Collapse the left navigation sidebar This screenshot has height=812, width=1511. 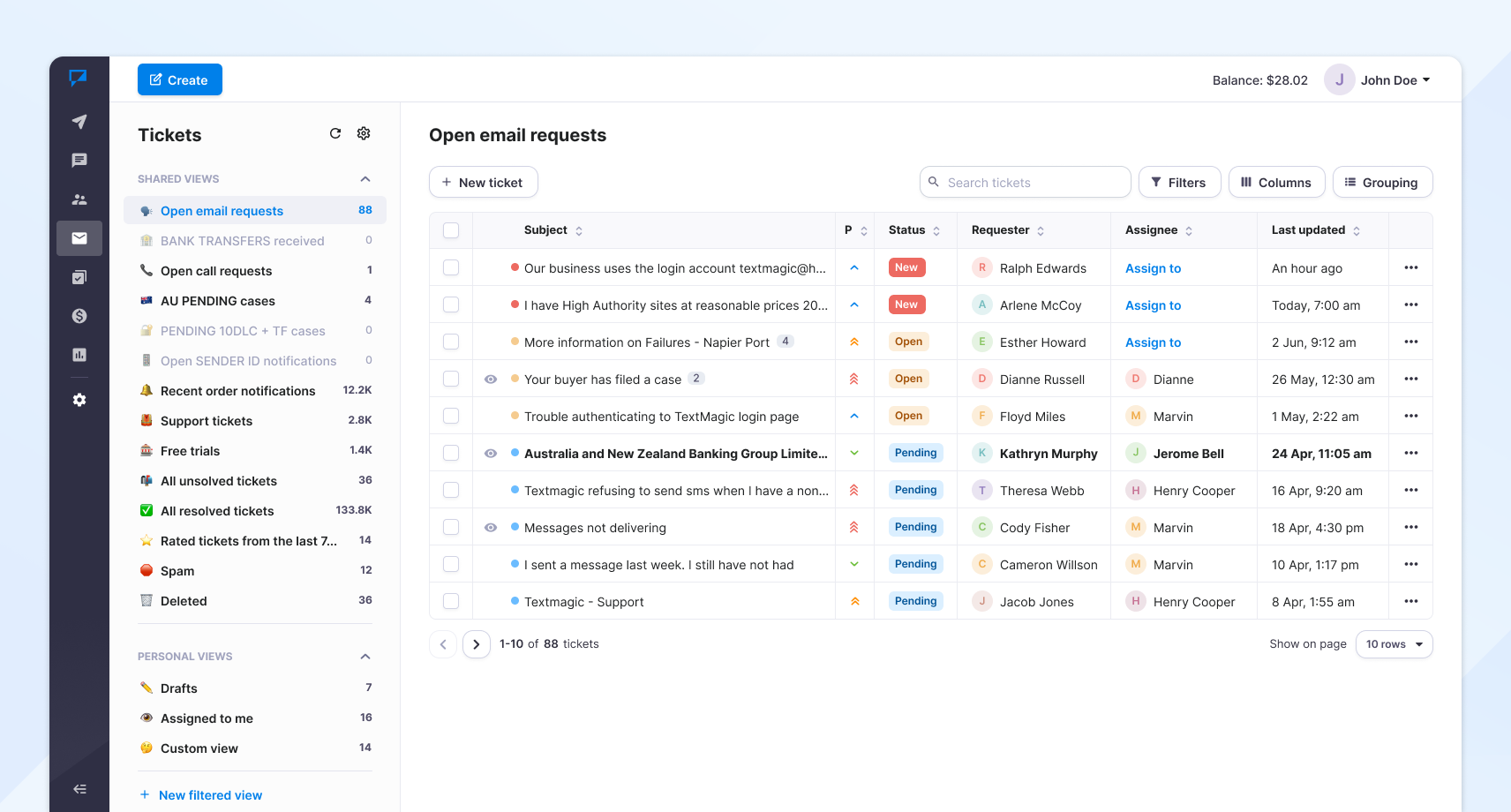pos(79,789)
